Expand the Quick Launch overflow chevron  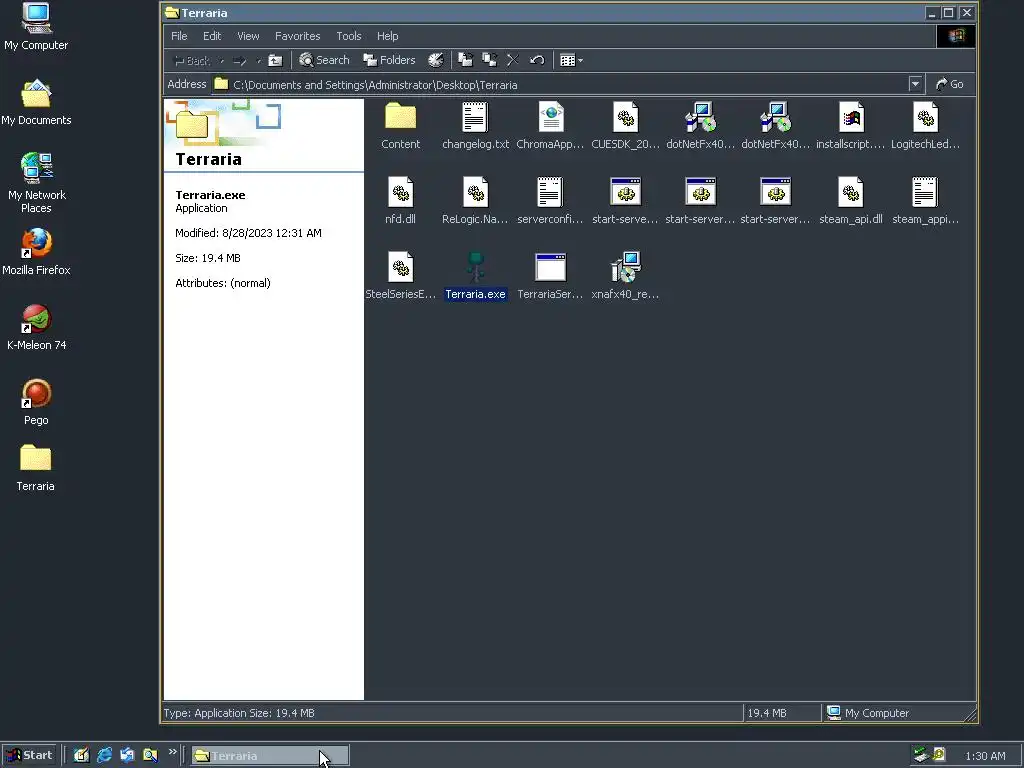coord(172,752)
